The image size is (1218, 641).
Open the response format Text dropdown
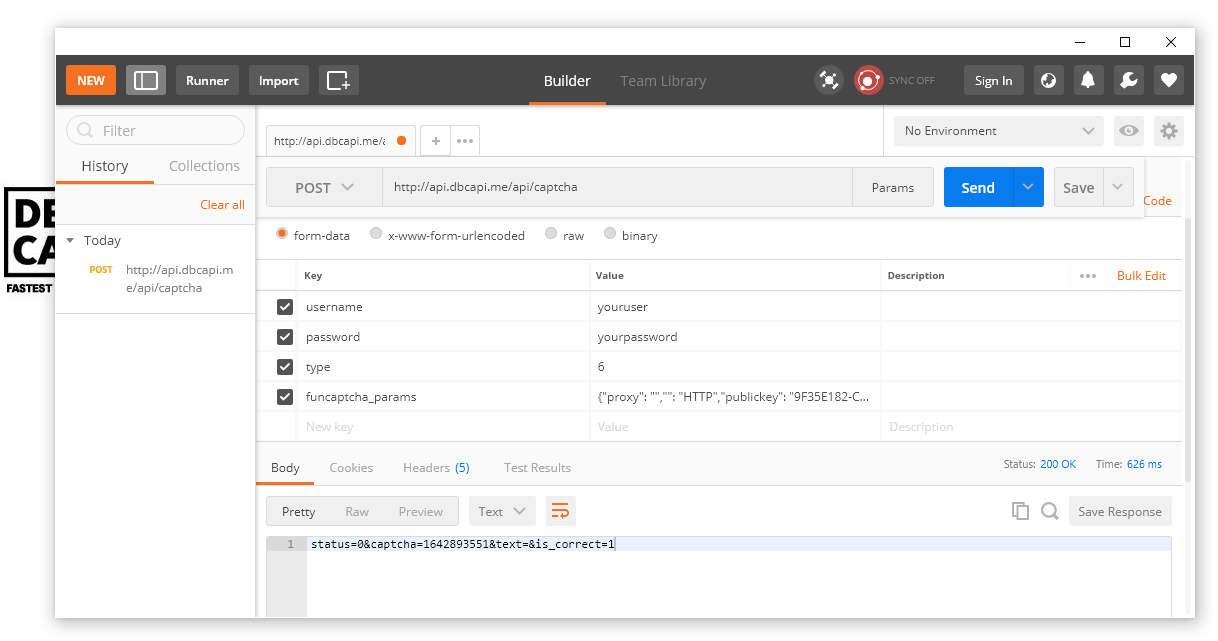tap(501, 511)
